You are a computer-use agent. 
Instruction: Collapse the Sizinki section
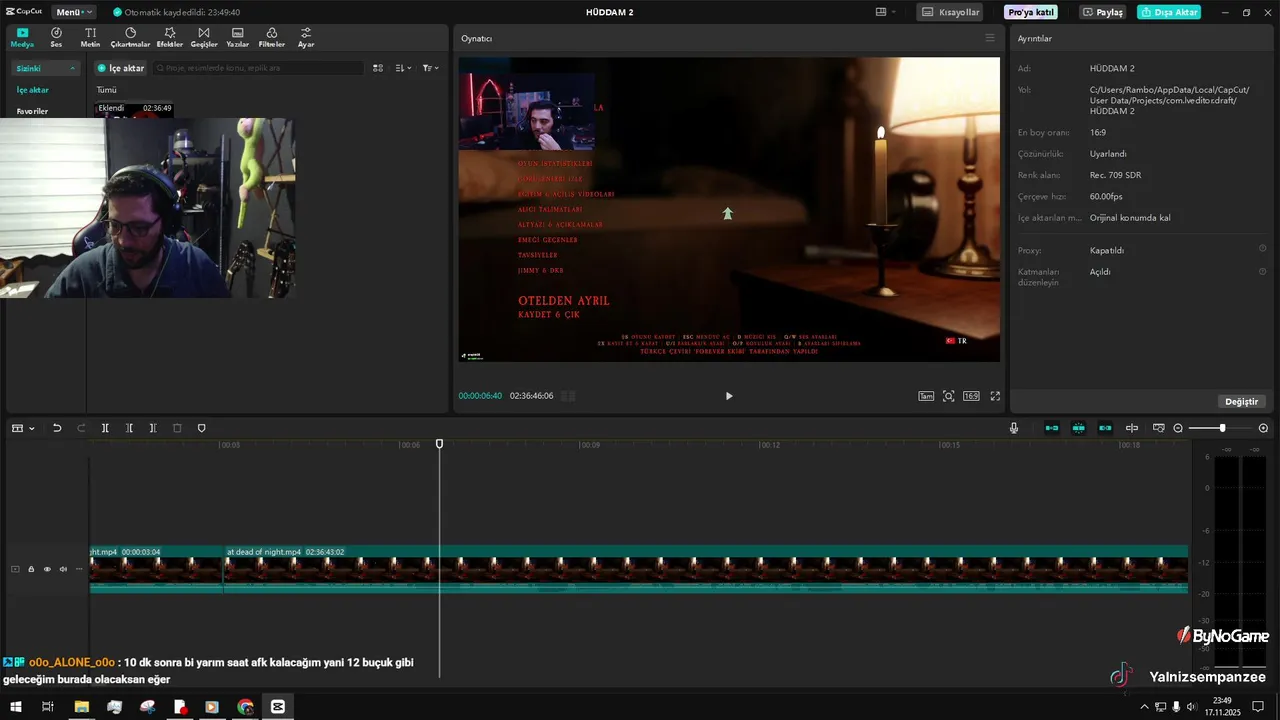coord(72,68)
